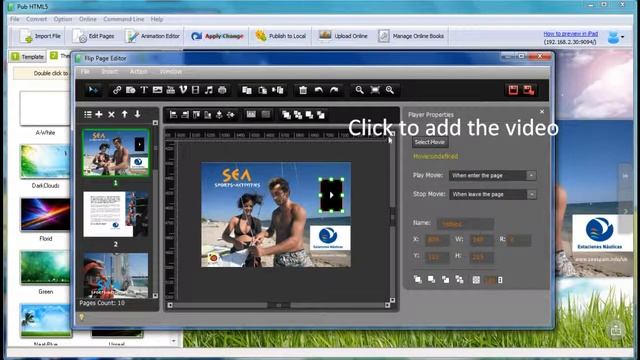Insert audio with the music note icon
The image size is (640, 360).
[x=209, y=90]
